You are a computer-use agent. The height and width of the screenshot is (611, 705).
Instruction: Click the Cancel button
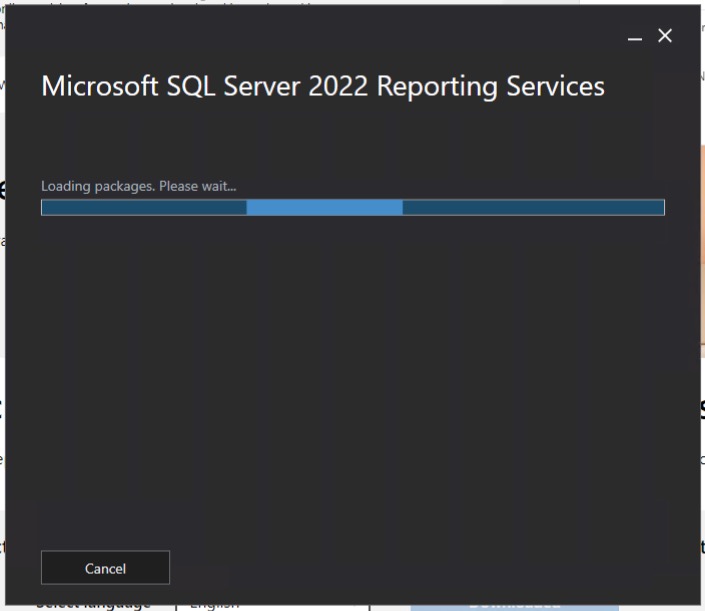click(105, 568)
